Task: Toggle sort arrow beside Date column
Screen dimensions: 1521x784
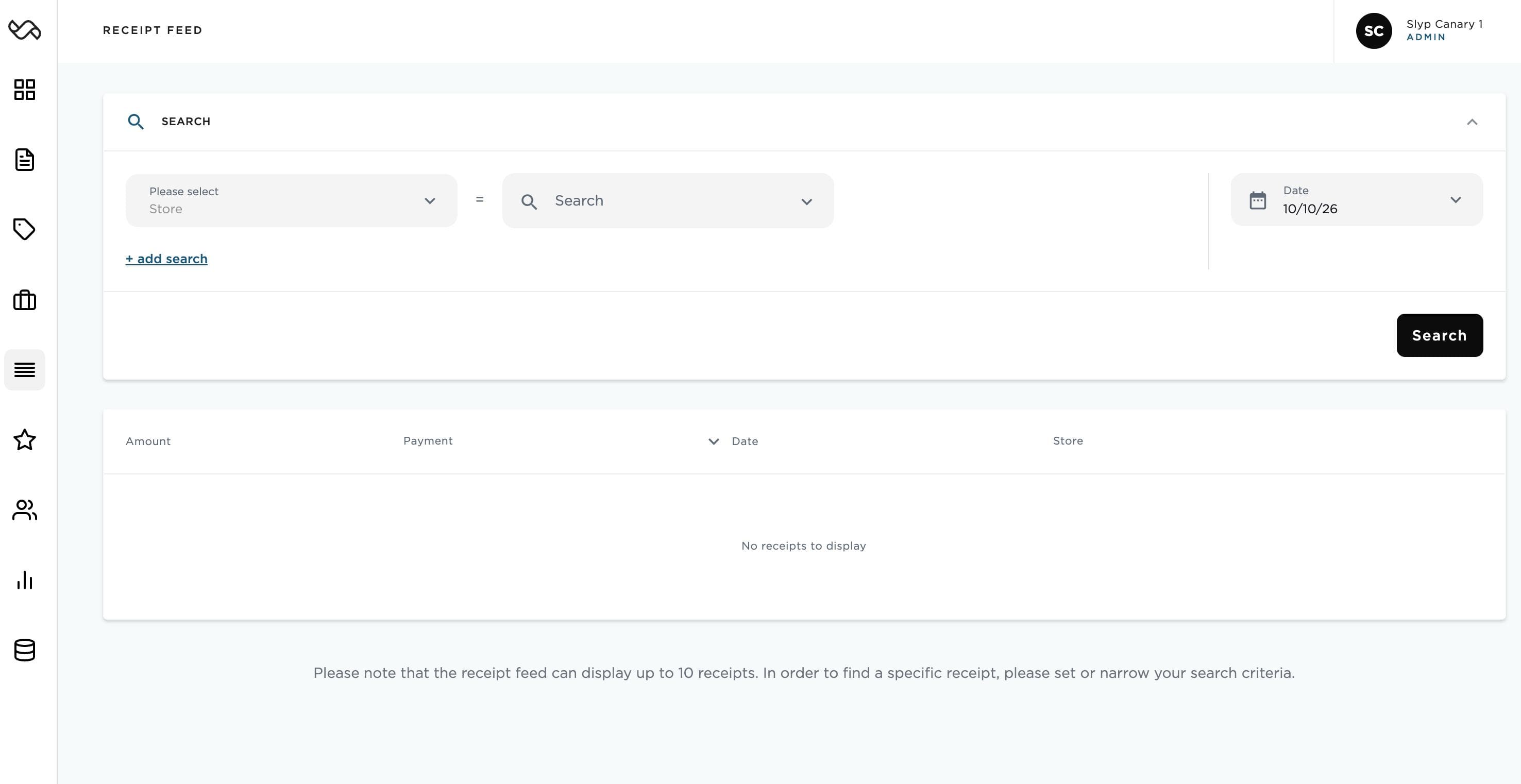Action: coord(714,441)
